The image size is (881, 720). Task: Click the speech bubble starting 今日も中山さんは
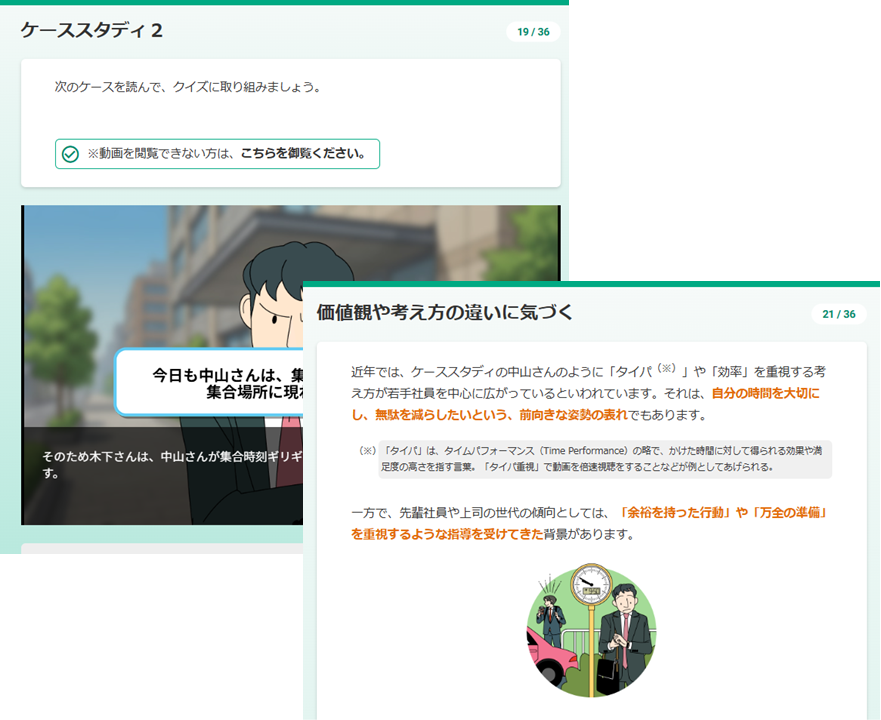(x=210, y=382)
